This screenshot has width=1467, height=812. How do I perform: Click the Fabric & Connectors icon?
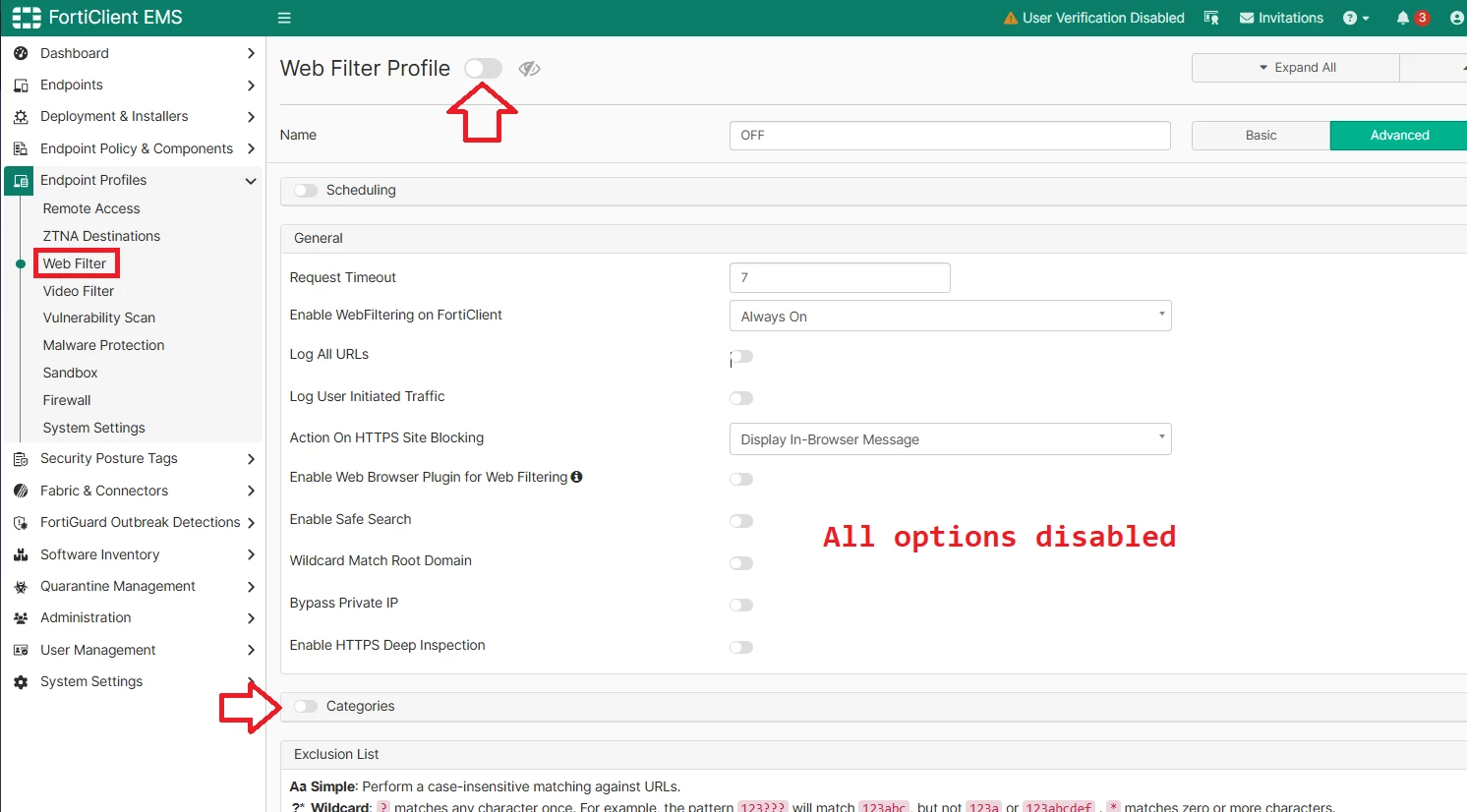click(21, 491)
